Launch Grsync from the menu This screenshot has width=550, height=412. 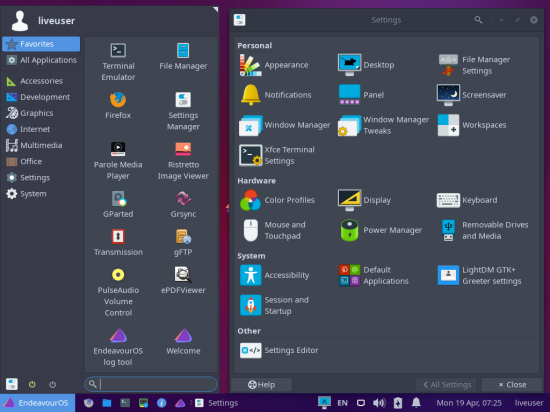(x=183, y=204)
